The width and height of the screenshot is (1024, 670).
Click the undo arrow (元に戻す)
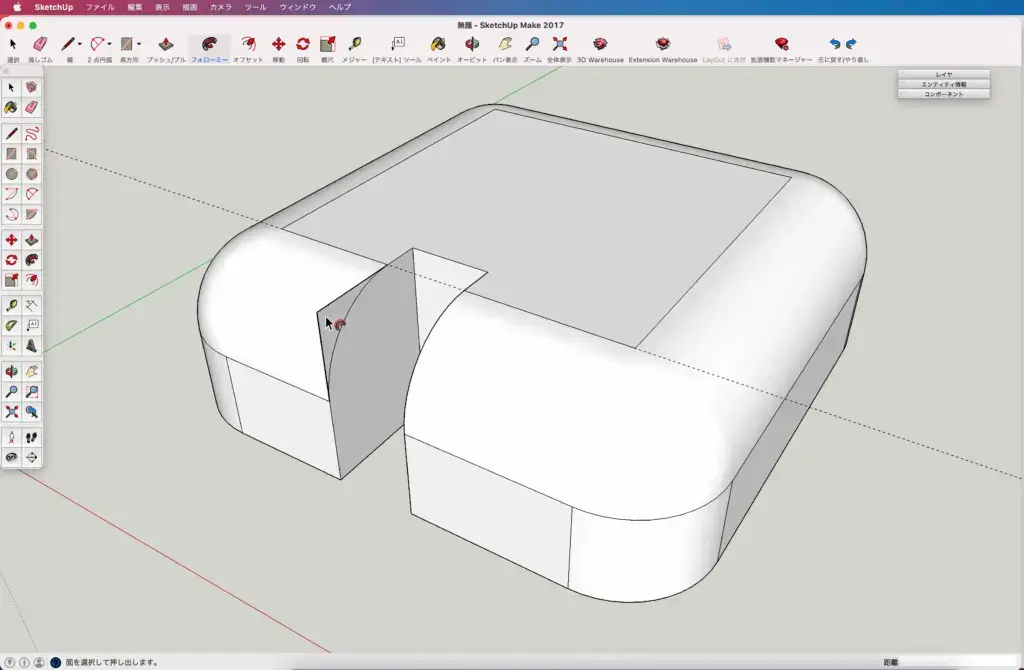(835, 44)
